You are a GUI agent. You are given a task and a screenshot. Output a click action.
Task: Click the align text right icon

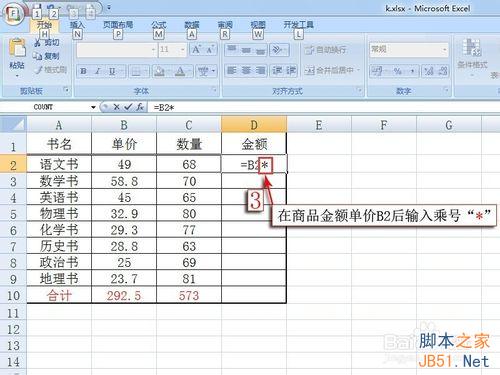tap(260, 71)
